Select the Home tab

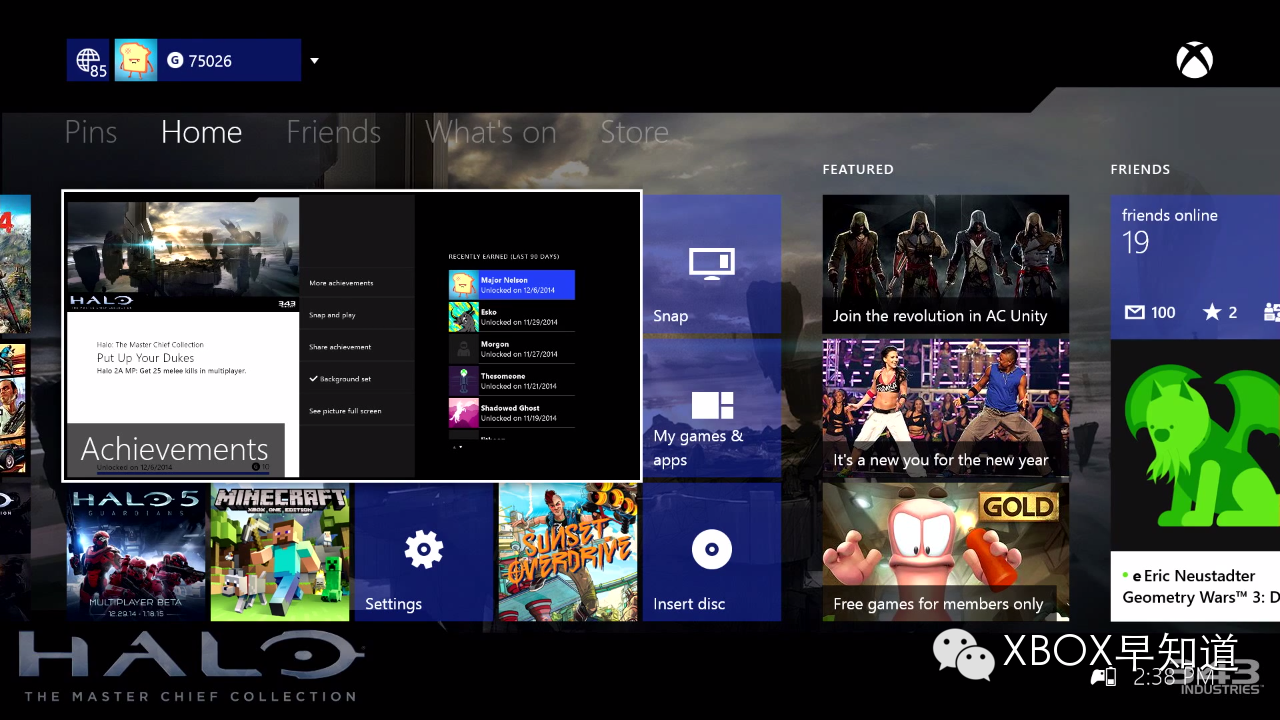click(x=201, y=132)
